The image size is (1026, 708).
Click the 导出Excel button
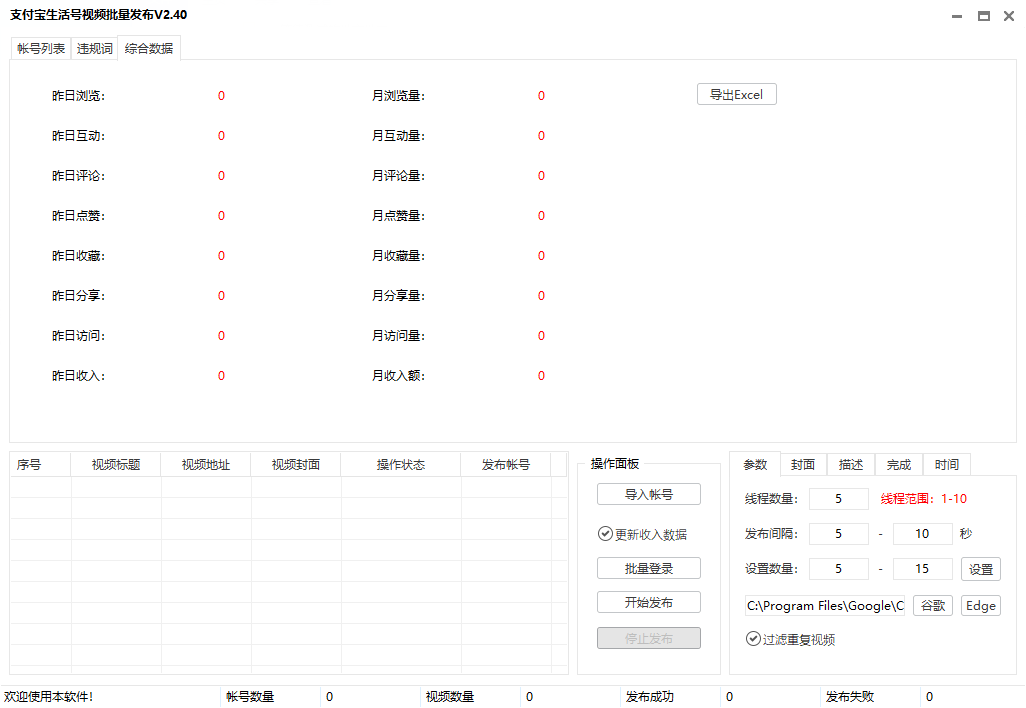pyautogui.click(x=737, y=94)
